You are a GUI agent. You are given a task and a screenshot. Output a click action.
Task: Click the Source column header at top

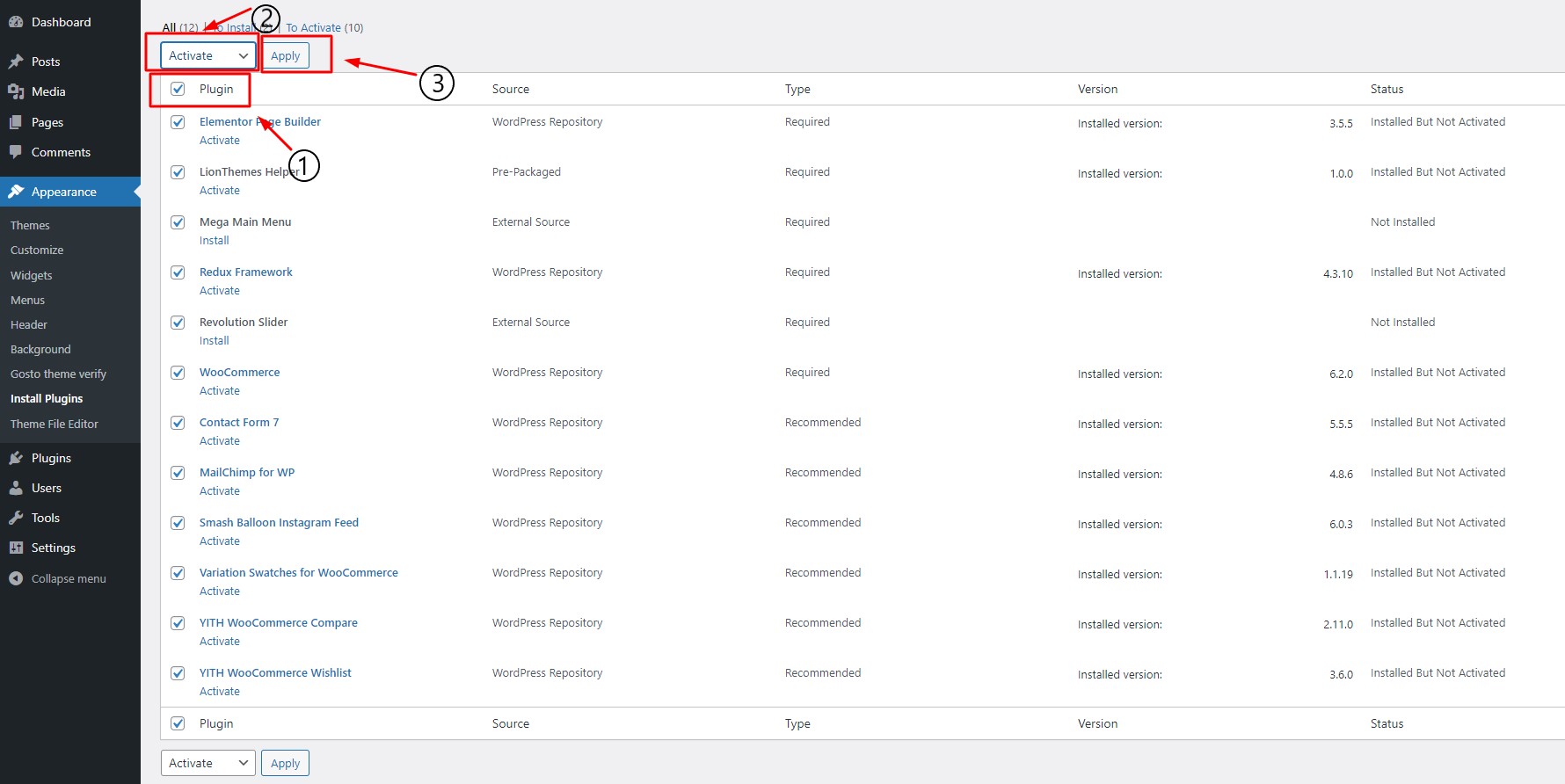click(511, 89)
